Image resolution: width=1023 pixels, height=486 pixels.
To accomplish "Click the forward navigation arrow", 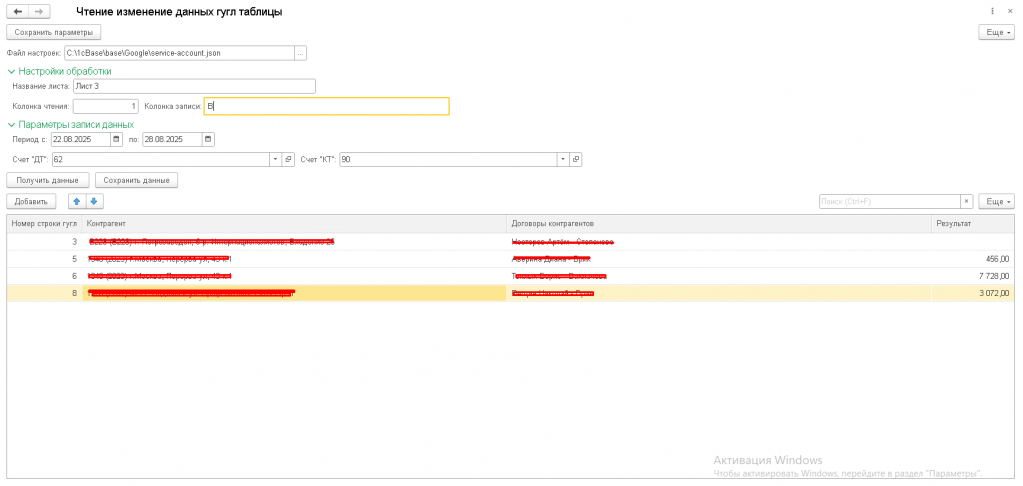I will point(38,11).
